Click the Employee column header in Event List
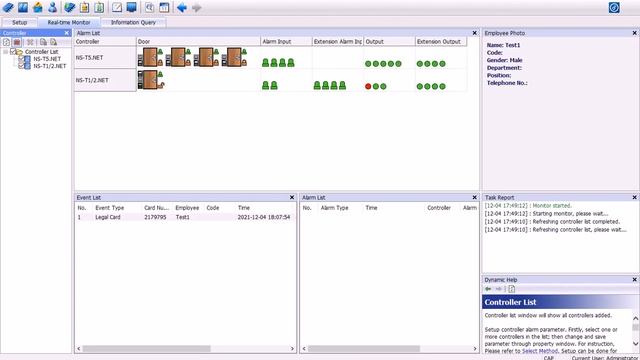 pyautogui.click(x=187, y=208)
